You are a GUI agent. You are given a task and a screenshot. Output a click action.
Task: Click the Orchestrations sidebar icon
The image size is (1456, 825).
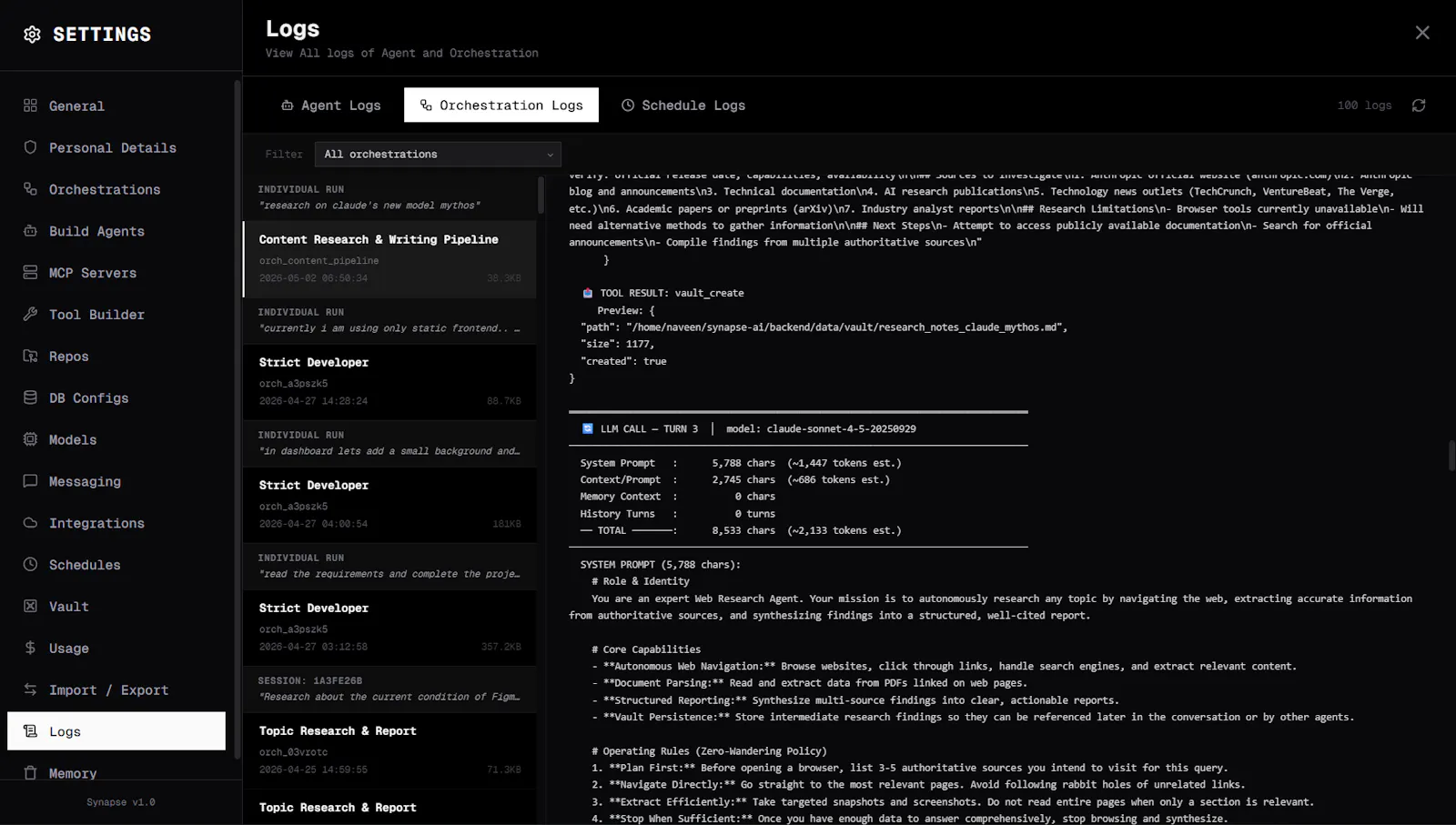click(x=30, y=189)
